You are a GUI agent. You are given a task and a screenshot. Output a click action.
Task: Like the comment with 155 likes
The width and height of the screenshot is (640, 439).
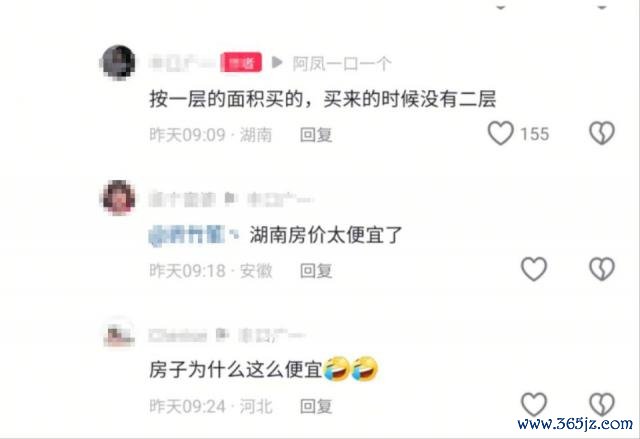click(500, 133)
